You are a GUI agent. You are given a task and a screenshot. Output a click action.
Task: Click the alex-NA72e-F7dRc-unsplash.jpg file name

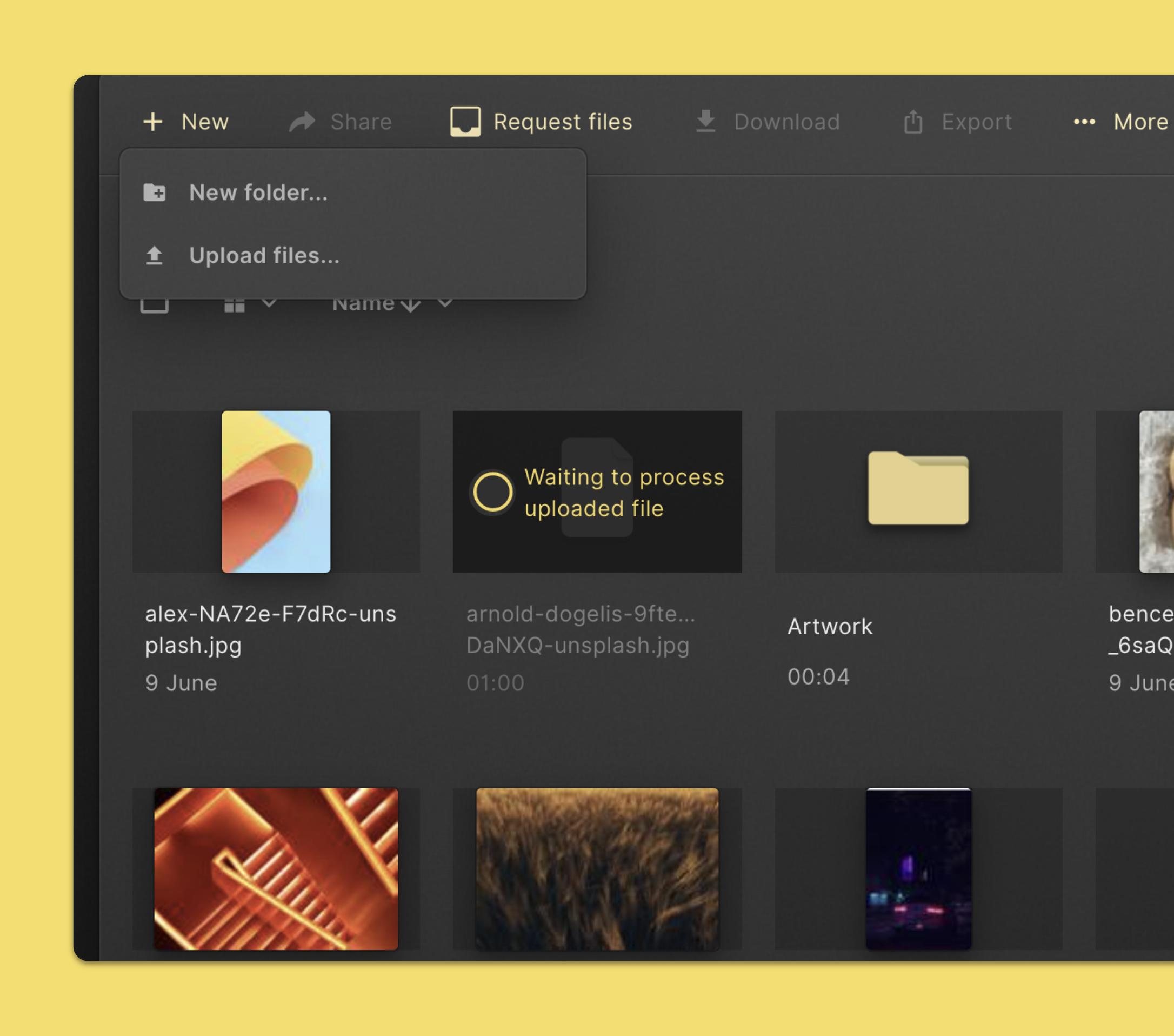(x=270, y=630)
